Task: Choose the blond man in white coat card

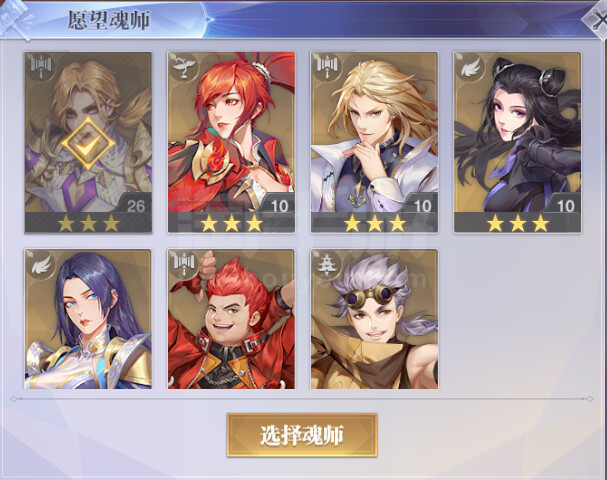Action: (374, 142)
